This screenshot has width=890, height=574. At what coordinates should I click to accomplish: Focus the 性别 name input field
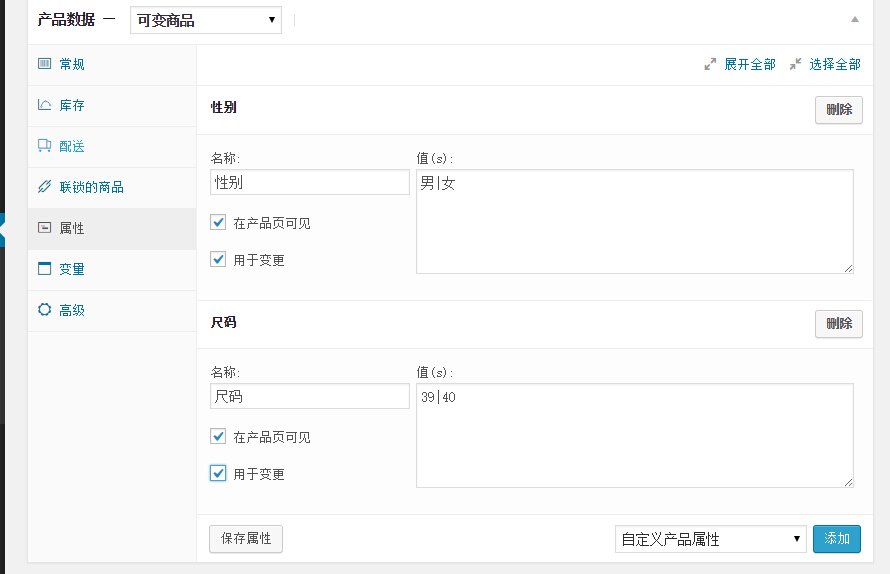pos(310,182)
